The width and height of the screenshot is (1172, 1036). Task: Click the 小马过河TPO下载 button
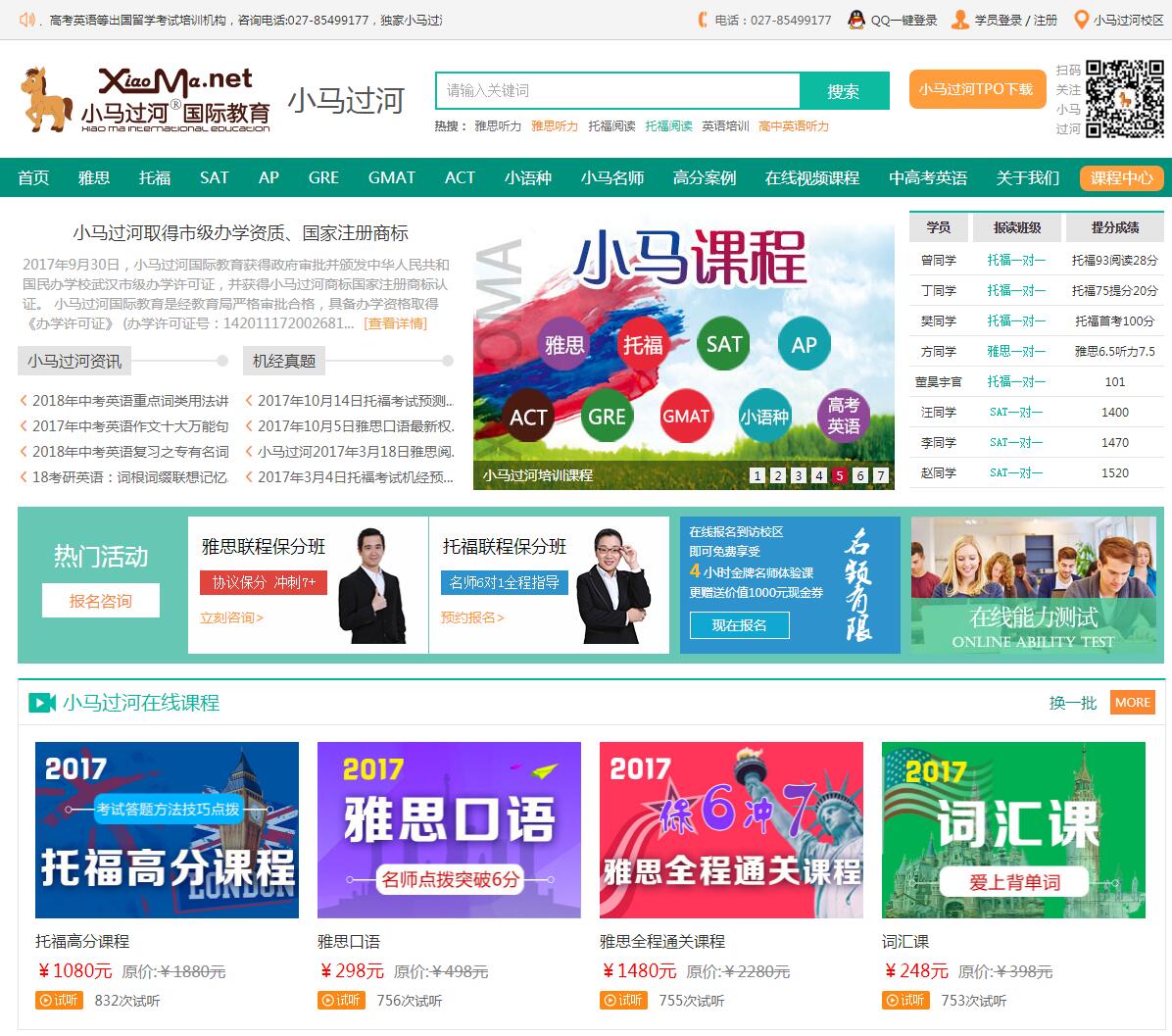pyautogui.click(x=977, y=90)
